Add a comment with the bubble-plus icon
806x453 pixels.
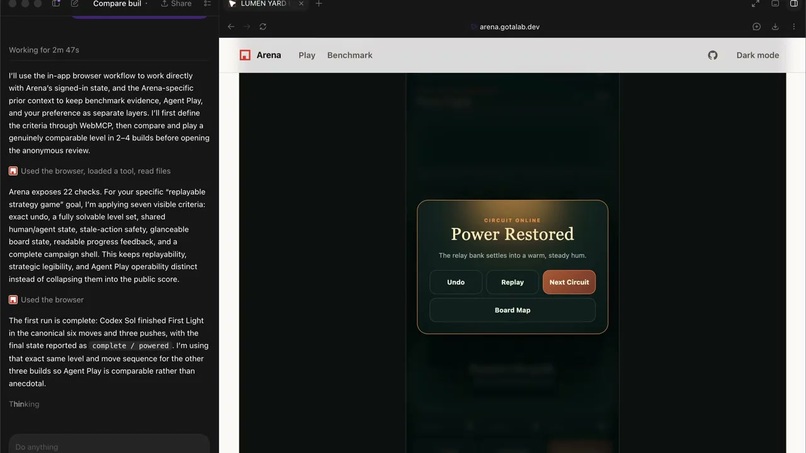pyautogui.click(x=756, y=27)
